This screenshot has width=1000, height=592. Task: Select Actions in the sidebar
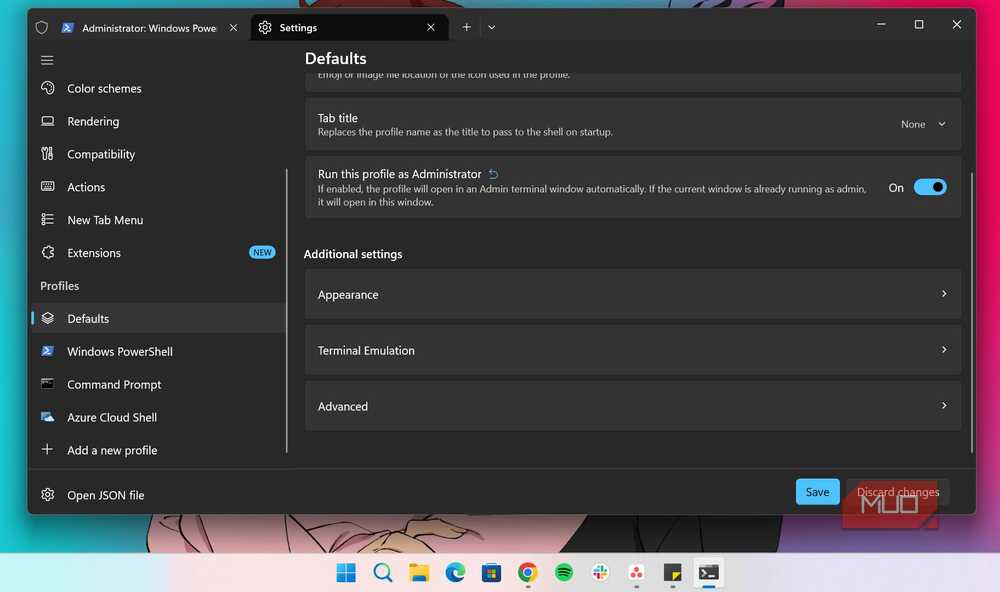158,187
